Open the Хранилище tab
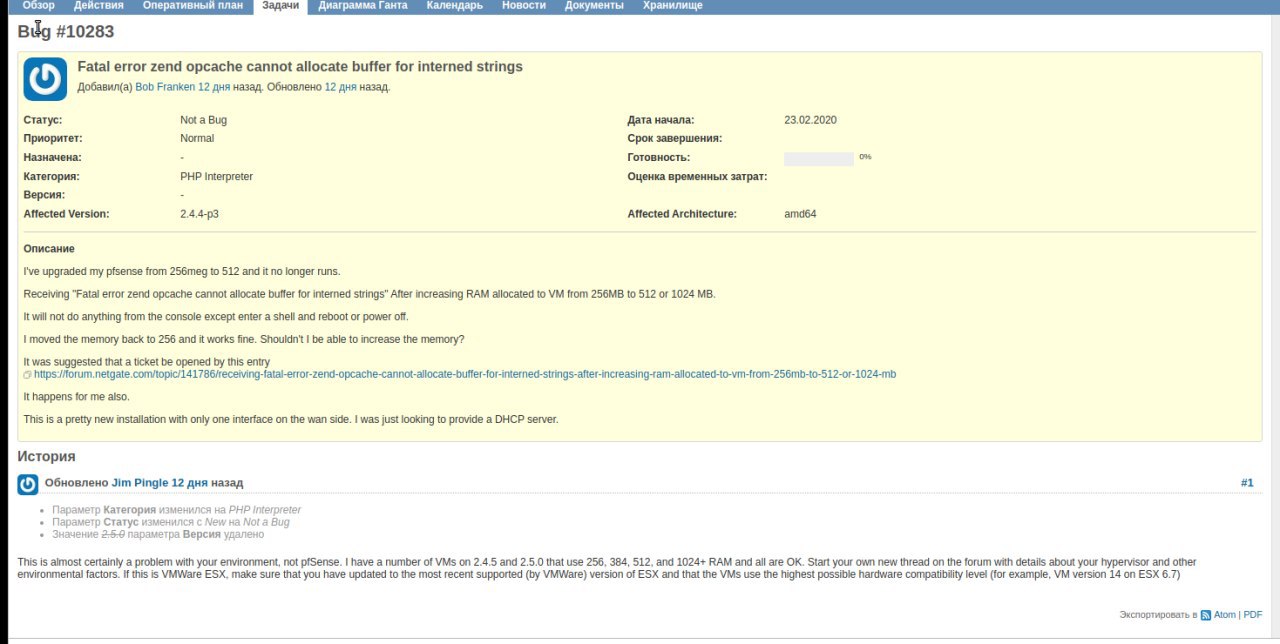Screen dimensions: 1280x644 coord(673,6)
